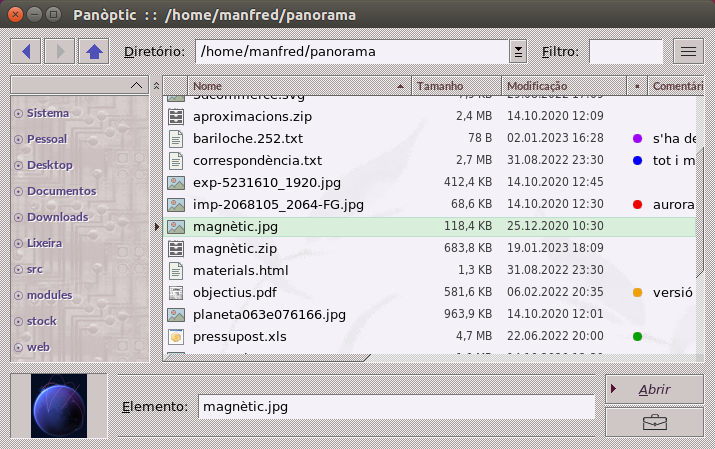Open the hamburger options menu
The height and width of the screenshot is (449, 715).
[x=688, y=52]
